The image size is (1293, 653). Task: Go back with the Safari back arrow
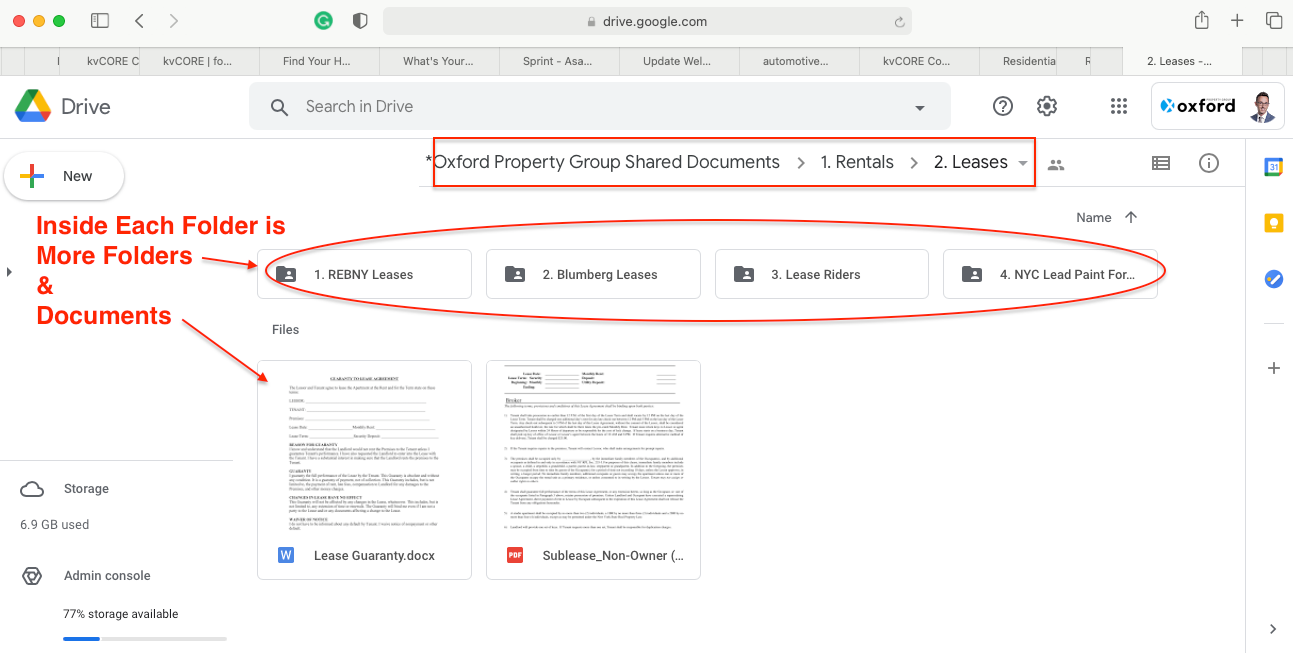coord(139,21)
